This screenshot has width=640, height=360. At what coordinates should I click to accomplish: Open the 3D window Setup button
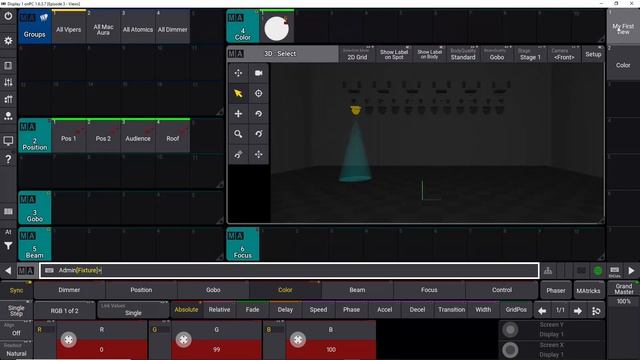pyautogui.click(x=593, y=54)
